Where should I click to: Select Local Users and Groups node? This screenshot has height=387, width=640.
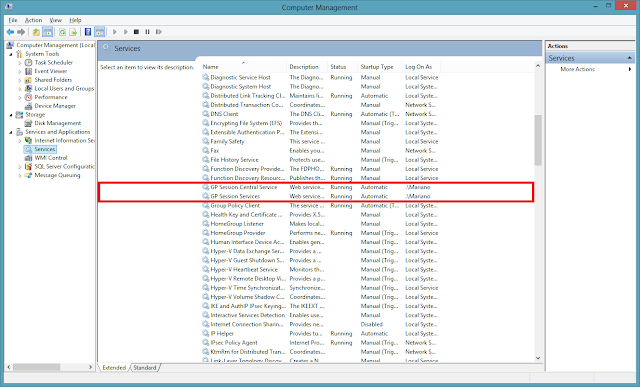pos(64,88)
